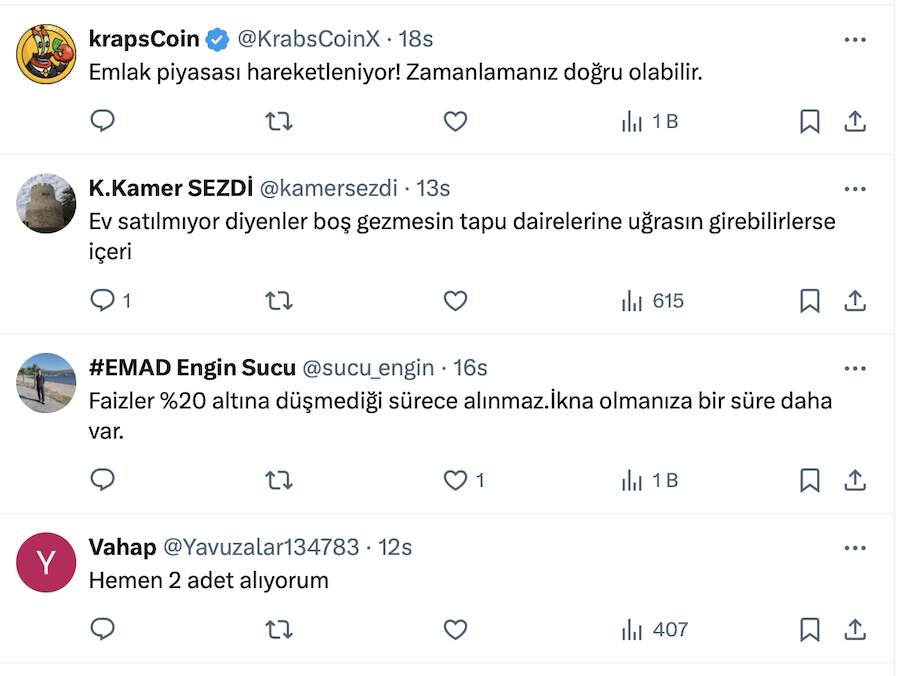Image resolution: width=906 pixels, height=676 pixels.
Task: Open @KrabsCoinX profile handle link
Action: pos(307,40)
